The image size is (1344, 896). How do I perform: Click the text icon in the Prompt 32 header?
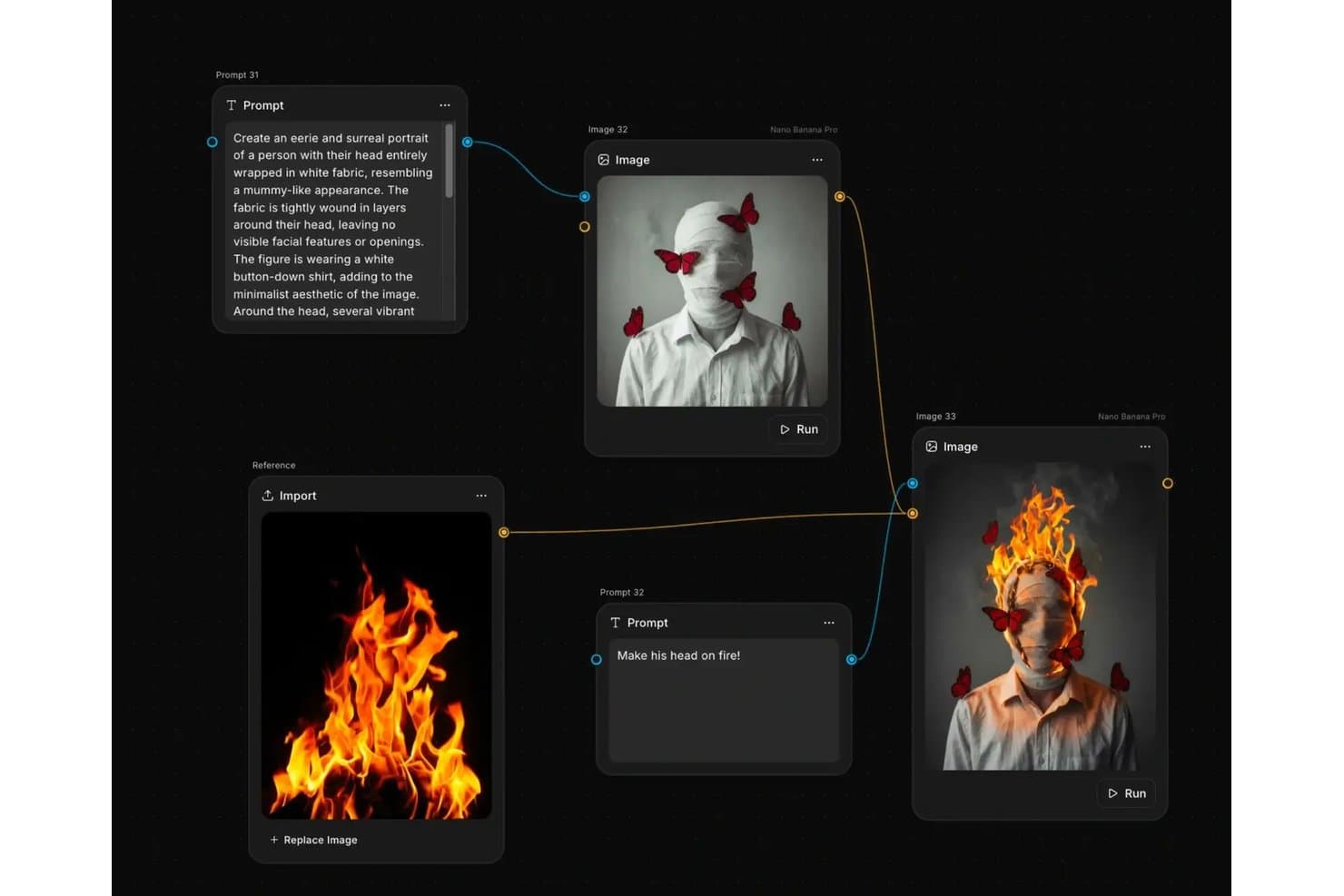(616, 623)
